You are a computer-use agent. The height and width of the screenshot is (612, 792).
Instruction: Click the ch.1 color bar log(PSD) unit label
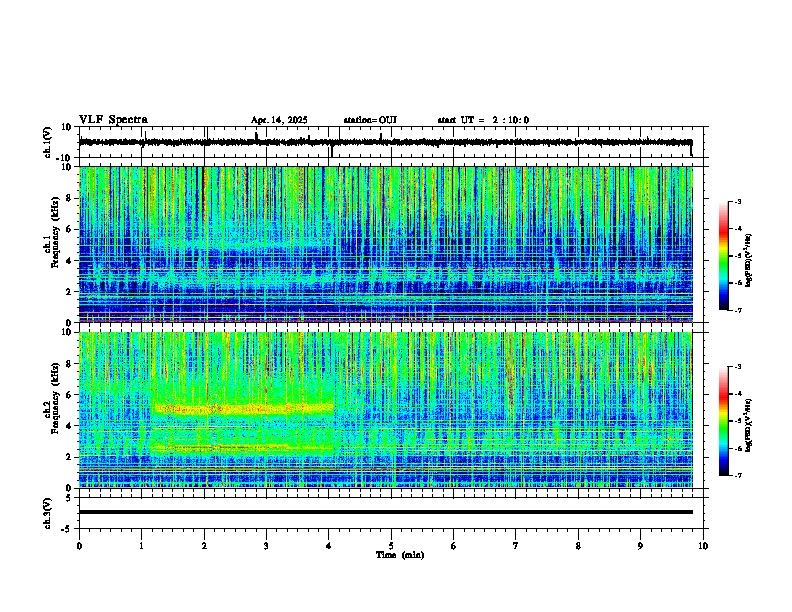pos(749,261)
